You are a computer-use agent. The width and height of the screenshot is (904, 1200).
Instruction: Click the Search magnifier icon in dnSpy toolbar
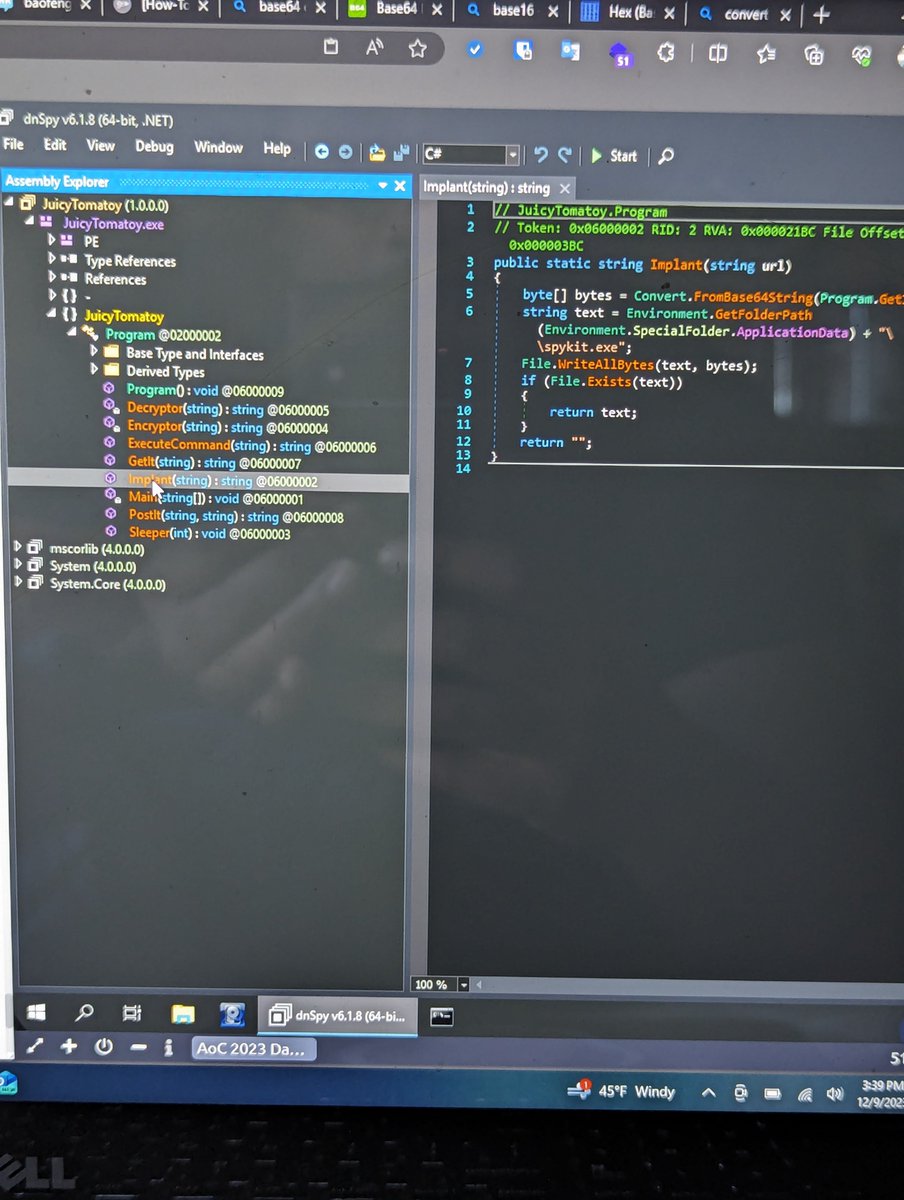pyautogui.click(x=666, y=156)
